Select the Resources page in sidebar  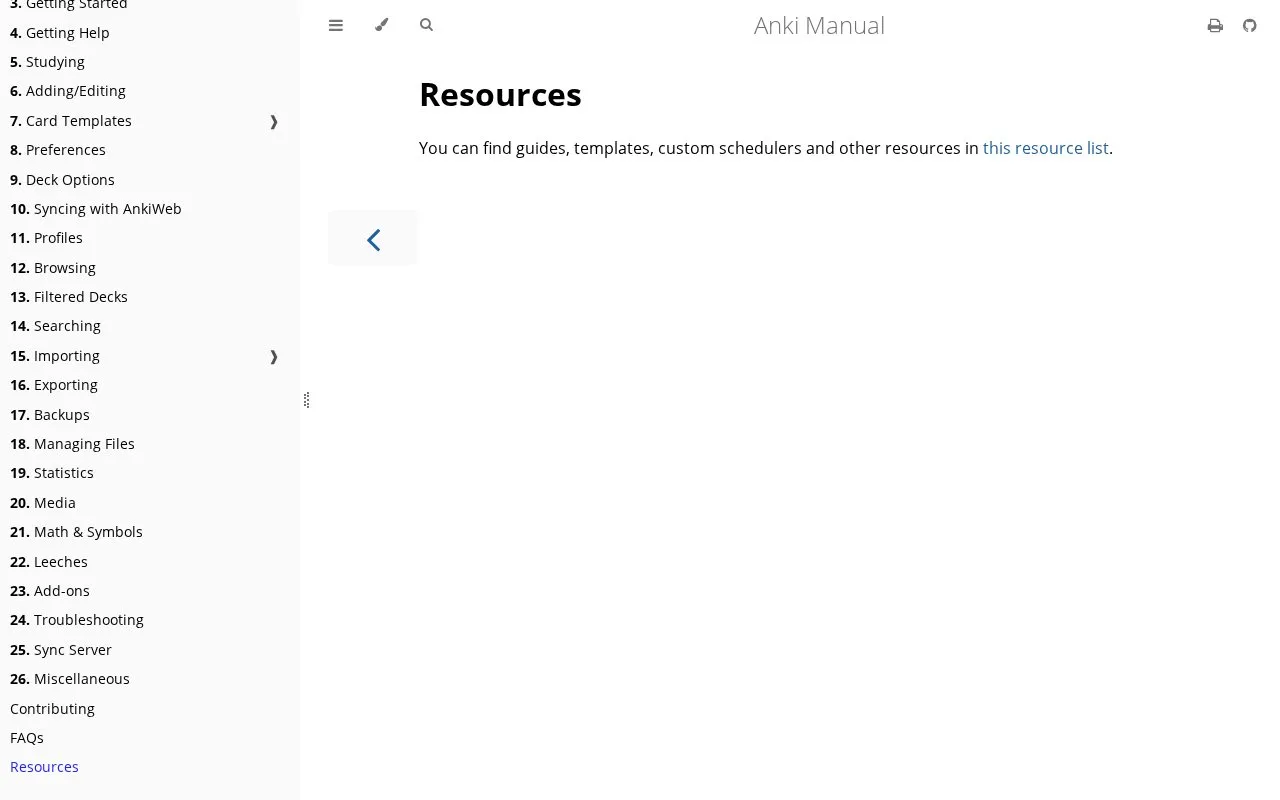point(44,767)
